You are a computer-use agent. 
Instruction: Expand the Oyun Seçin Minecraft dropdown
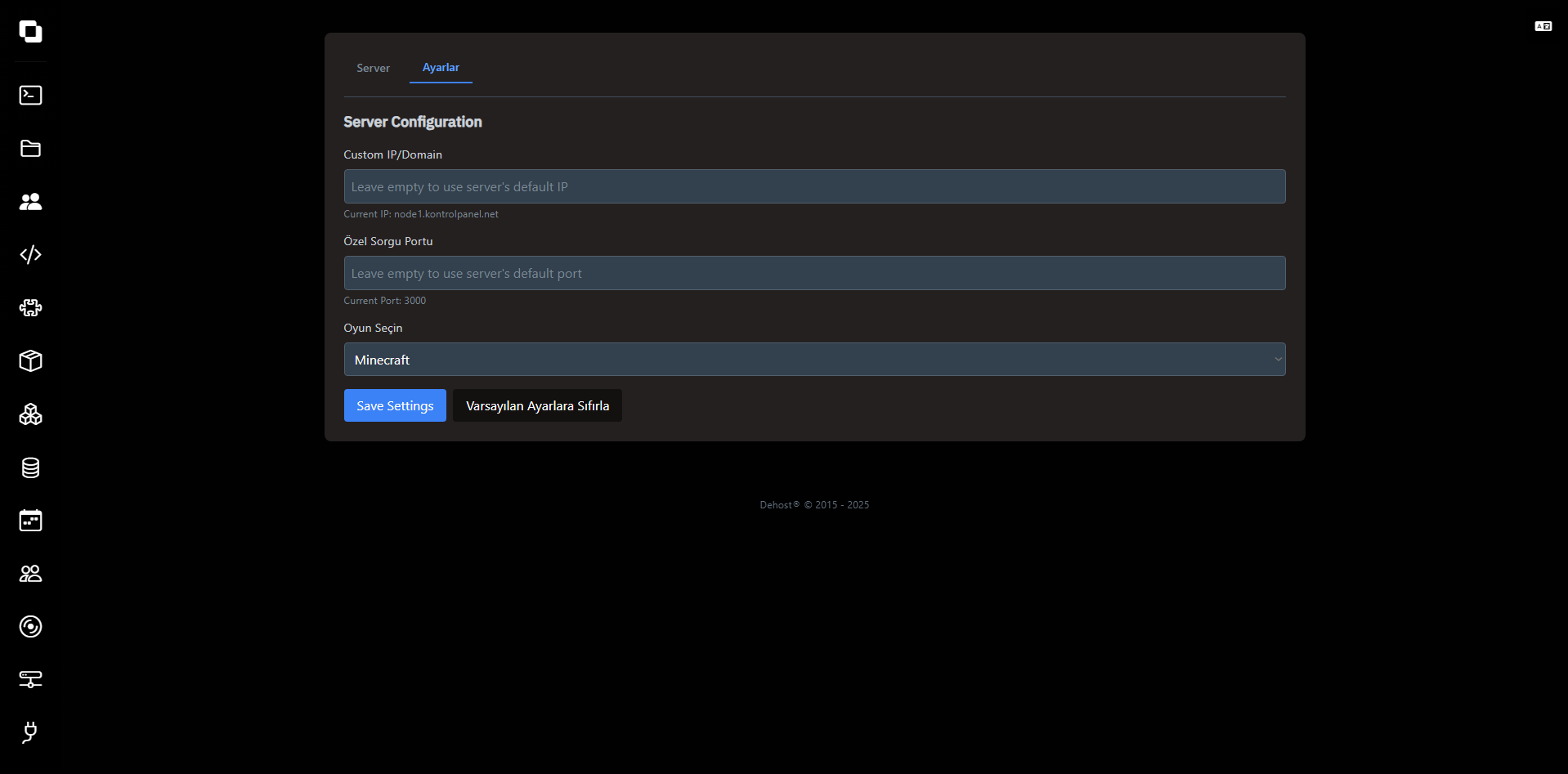coord(814,360)
